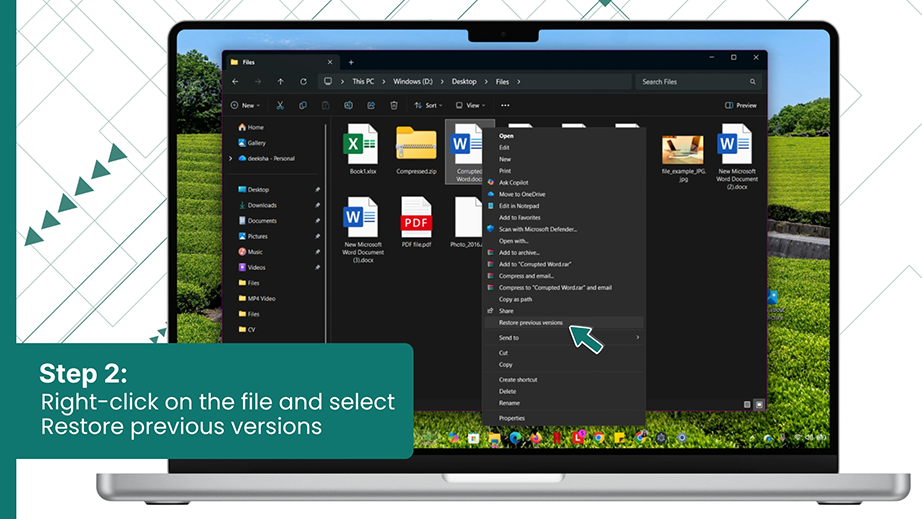This screenshot has width=922, height=519.
Task: Toggle the Preview pane button
Action: pyautogui.click(x=741, y=105)
